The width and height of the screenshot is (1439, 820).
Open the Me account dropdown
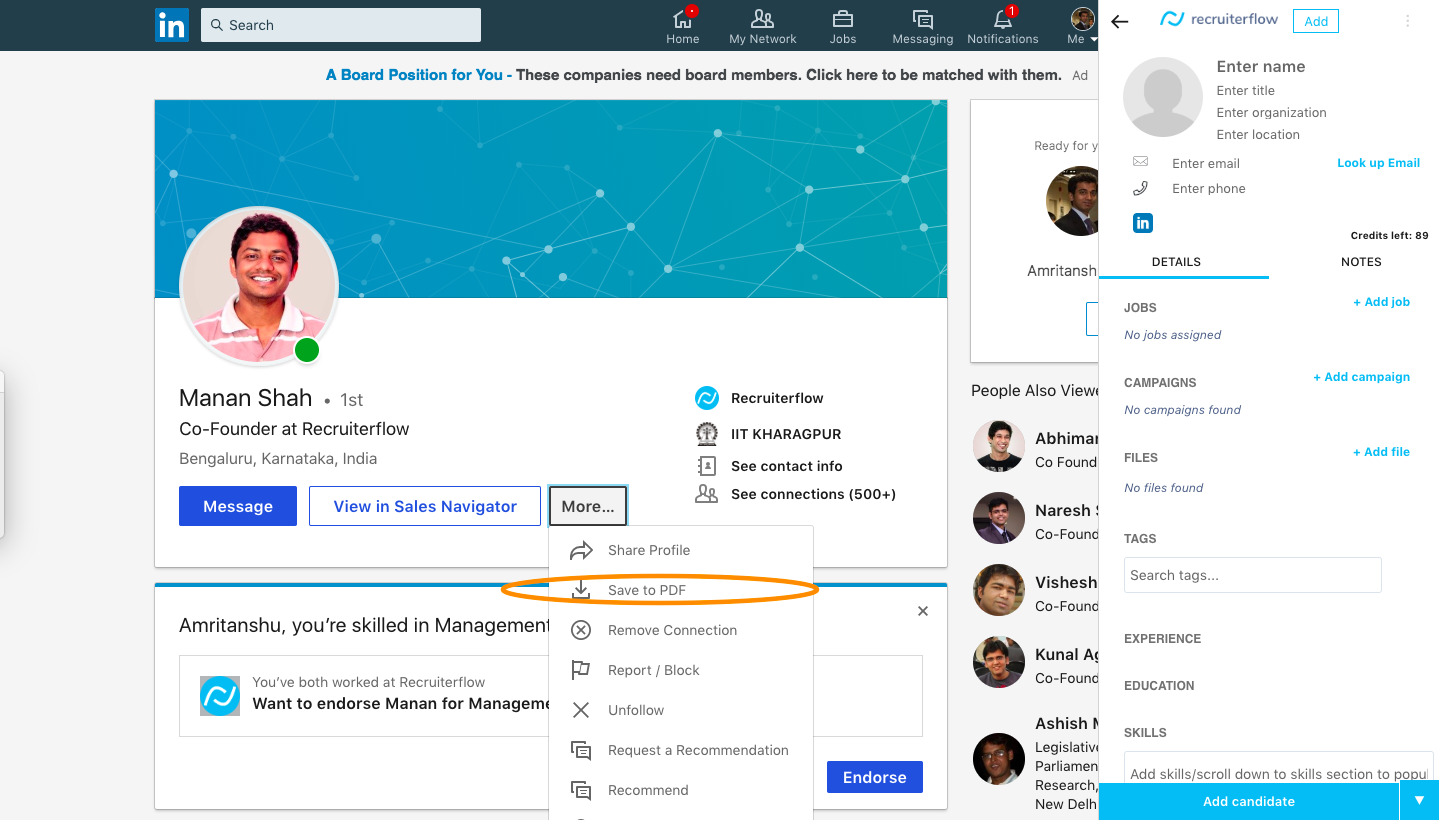pyautogui.click(x=1082, y=26)
